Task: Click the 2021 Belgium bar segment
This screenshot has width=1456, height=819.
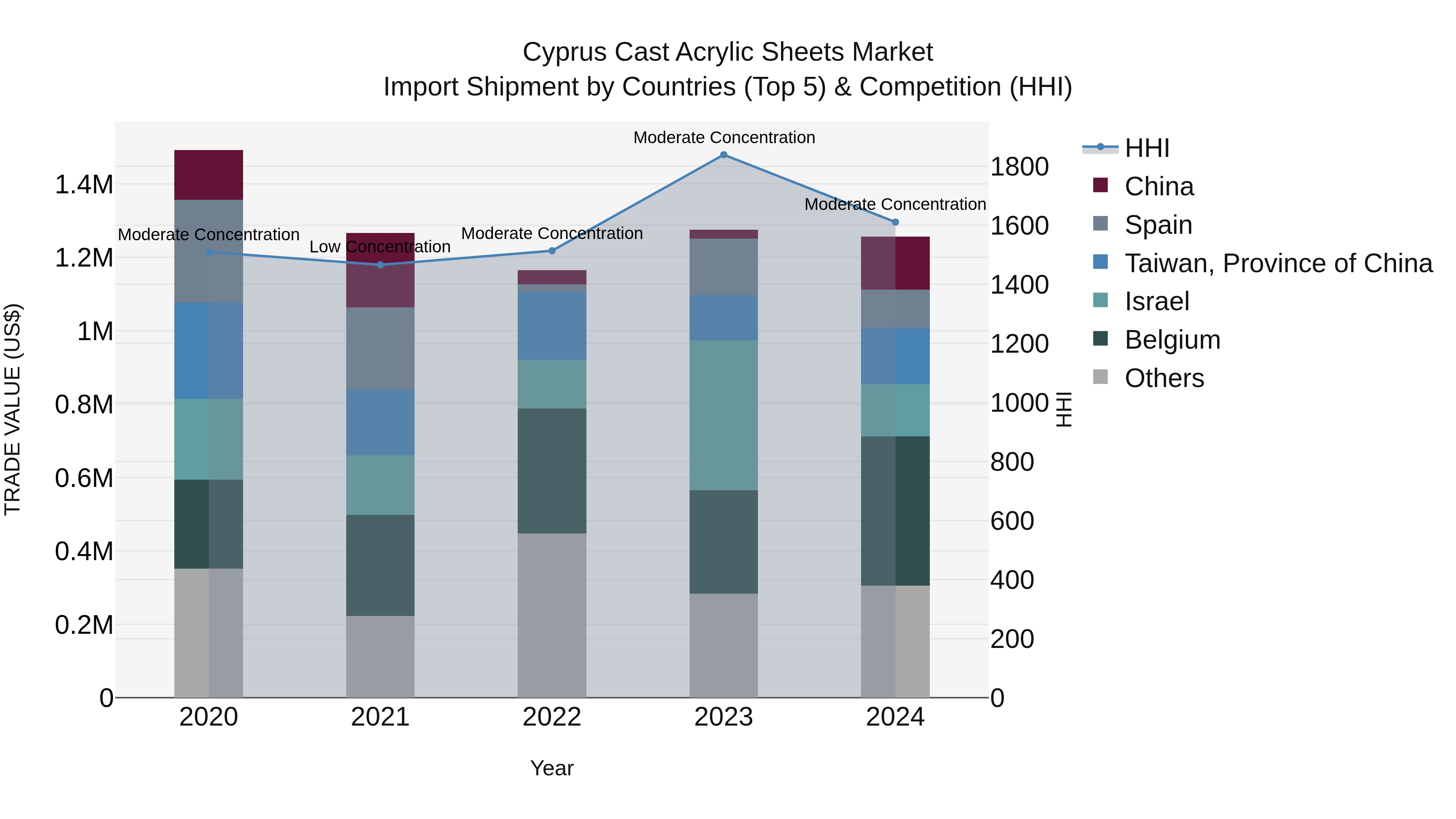Action: [x=381, y=565]
